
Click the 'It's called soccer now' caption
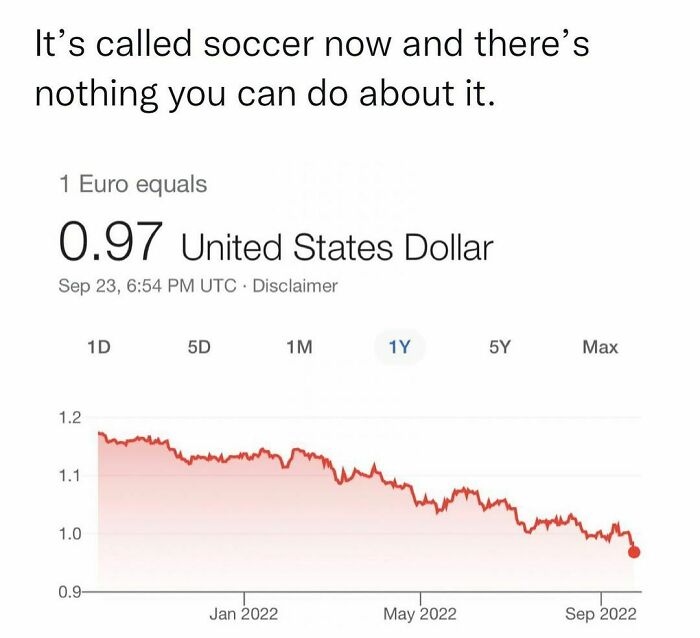[x=310, y=68]
